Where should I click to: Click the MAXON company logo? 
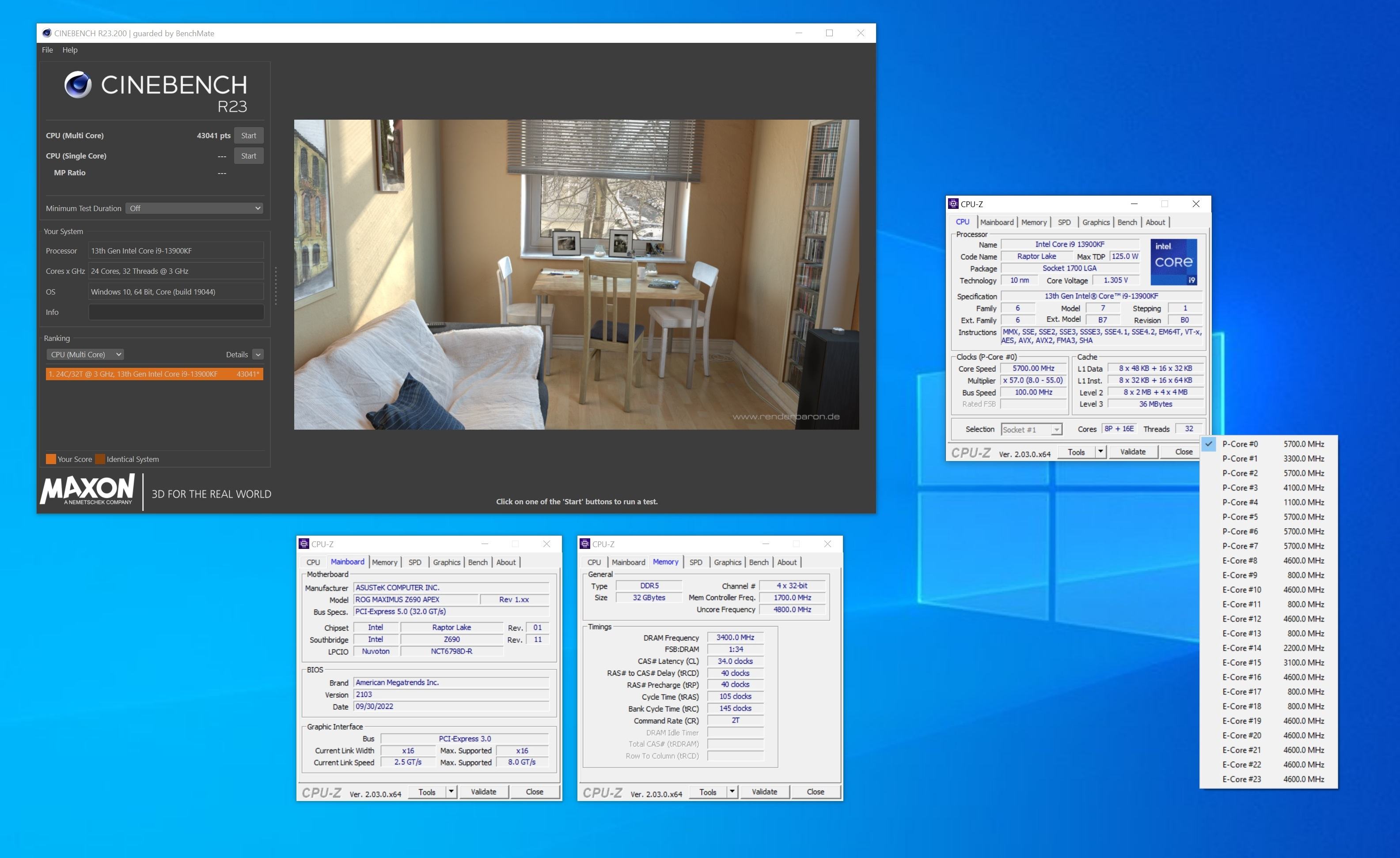(87, 489)
